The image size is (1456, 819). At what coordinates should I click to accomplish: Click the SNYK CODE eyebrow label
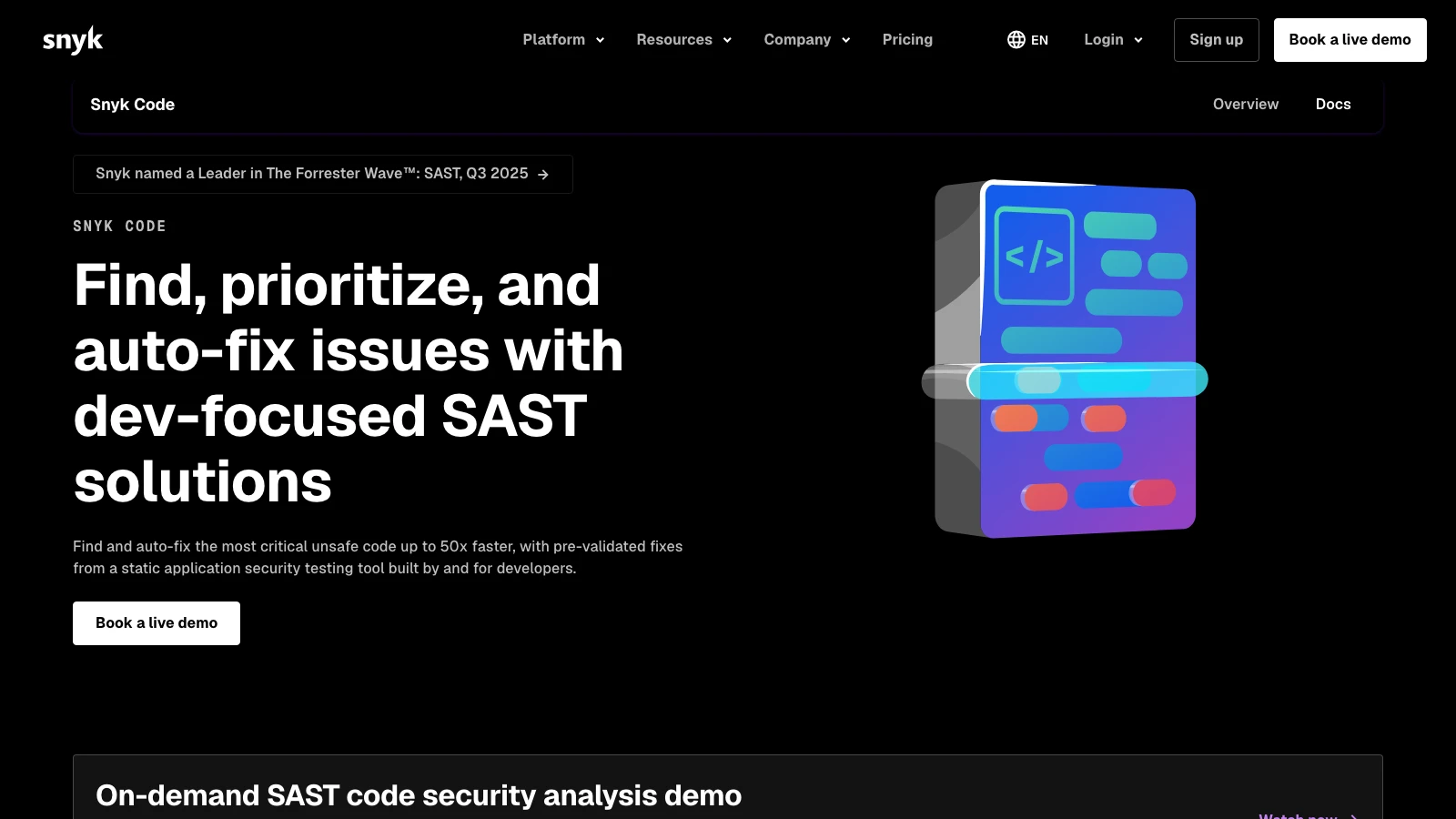[x=119, y=226]
